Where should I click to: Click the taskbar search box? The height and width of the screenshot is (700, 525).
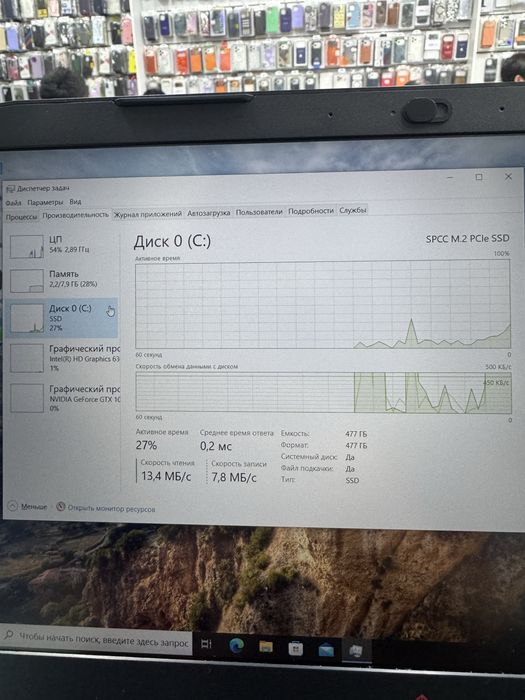96,640
